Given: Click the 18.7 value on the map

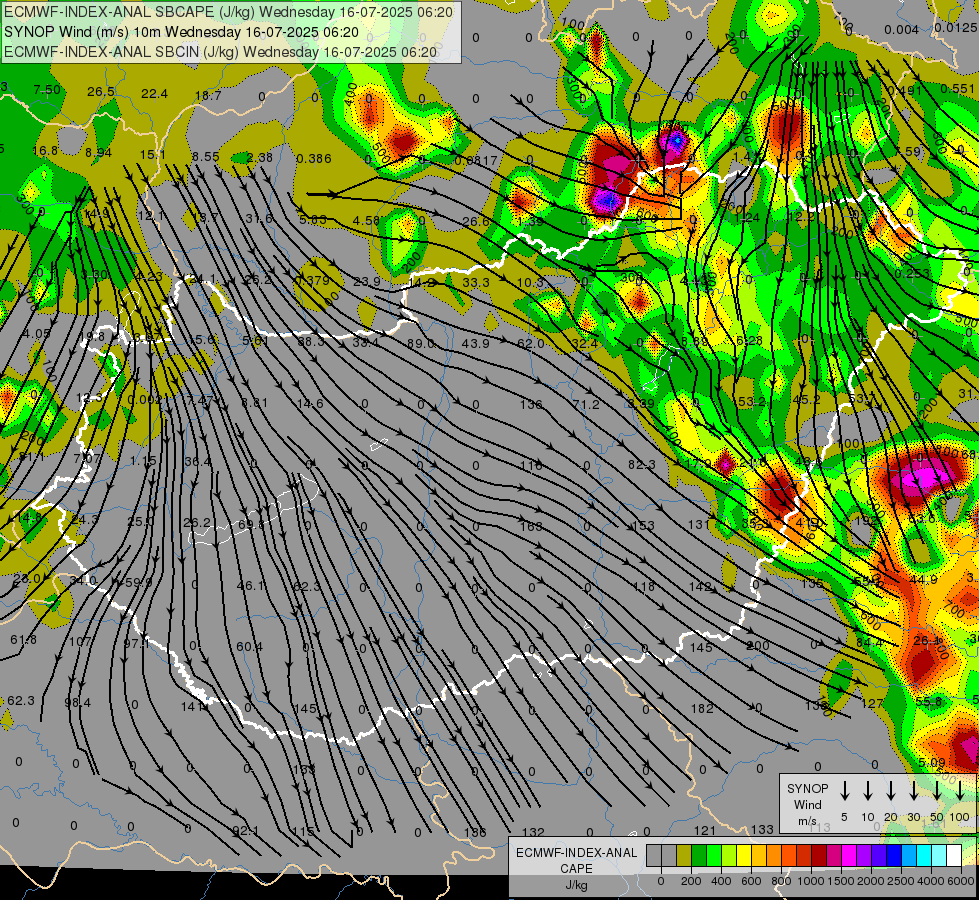Looking at the screenshot, I should pos(208,96).
